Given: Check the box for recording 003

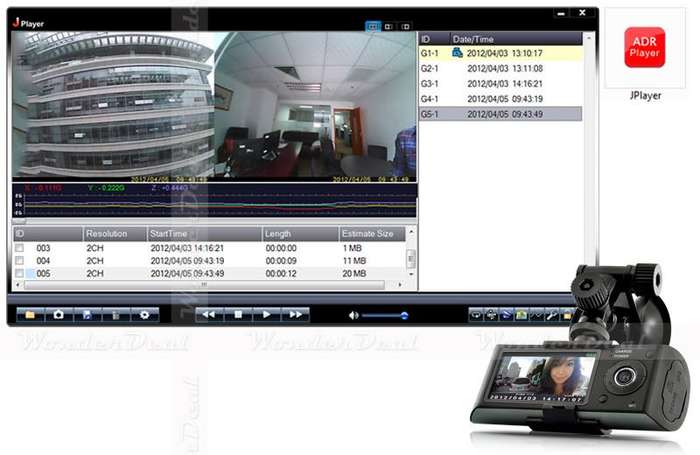Looking at the screenshot, I should 19,248.
